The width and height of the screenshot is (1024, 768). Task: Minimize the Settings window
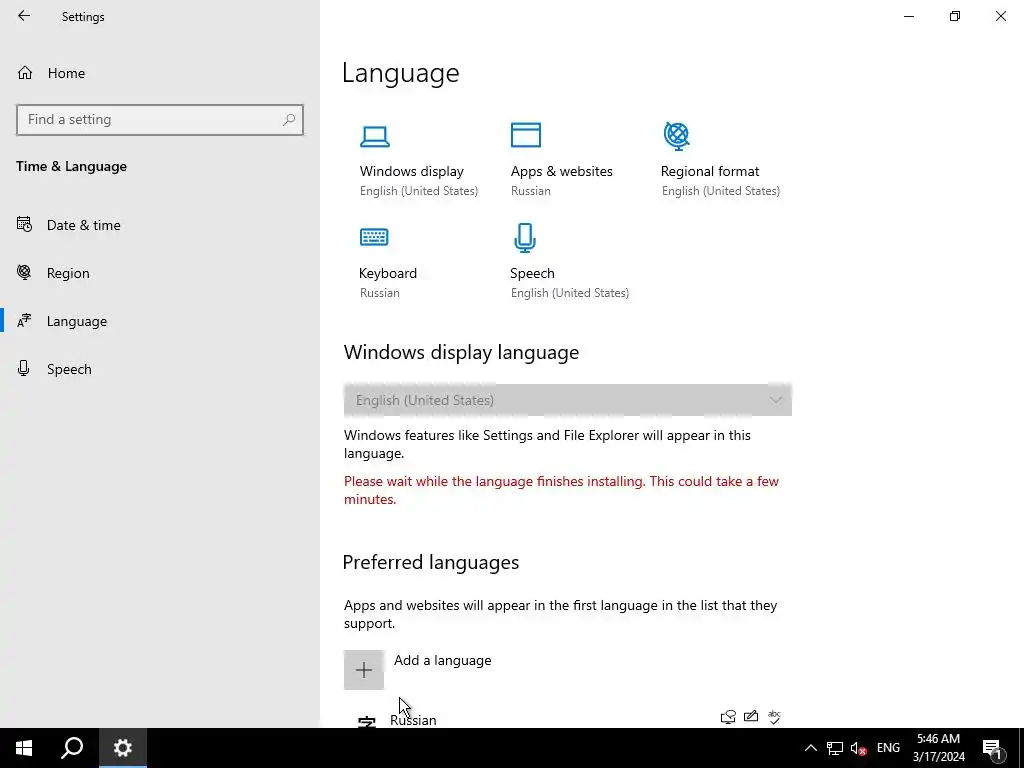point(909,16)
